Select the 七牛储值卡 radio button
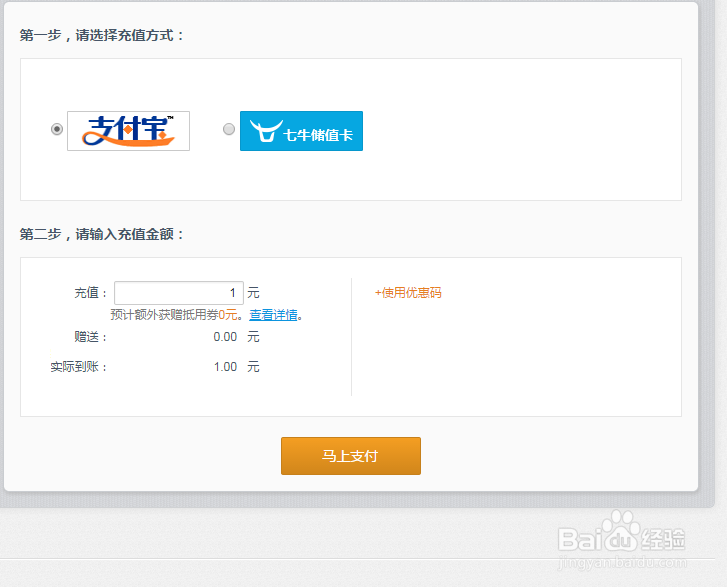The width and height of the screenshot is (727, 587). pos(229,129)
